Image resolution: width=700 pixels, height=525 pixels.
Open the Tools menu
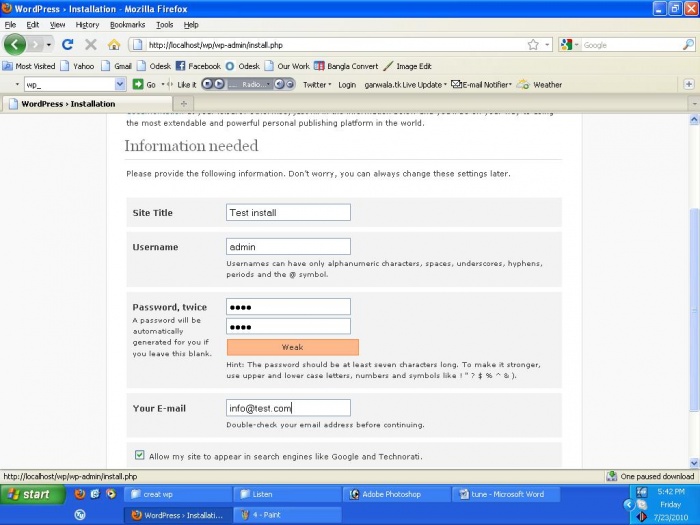[164, 25]
